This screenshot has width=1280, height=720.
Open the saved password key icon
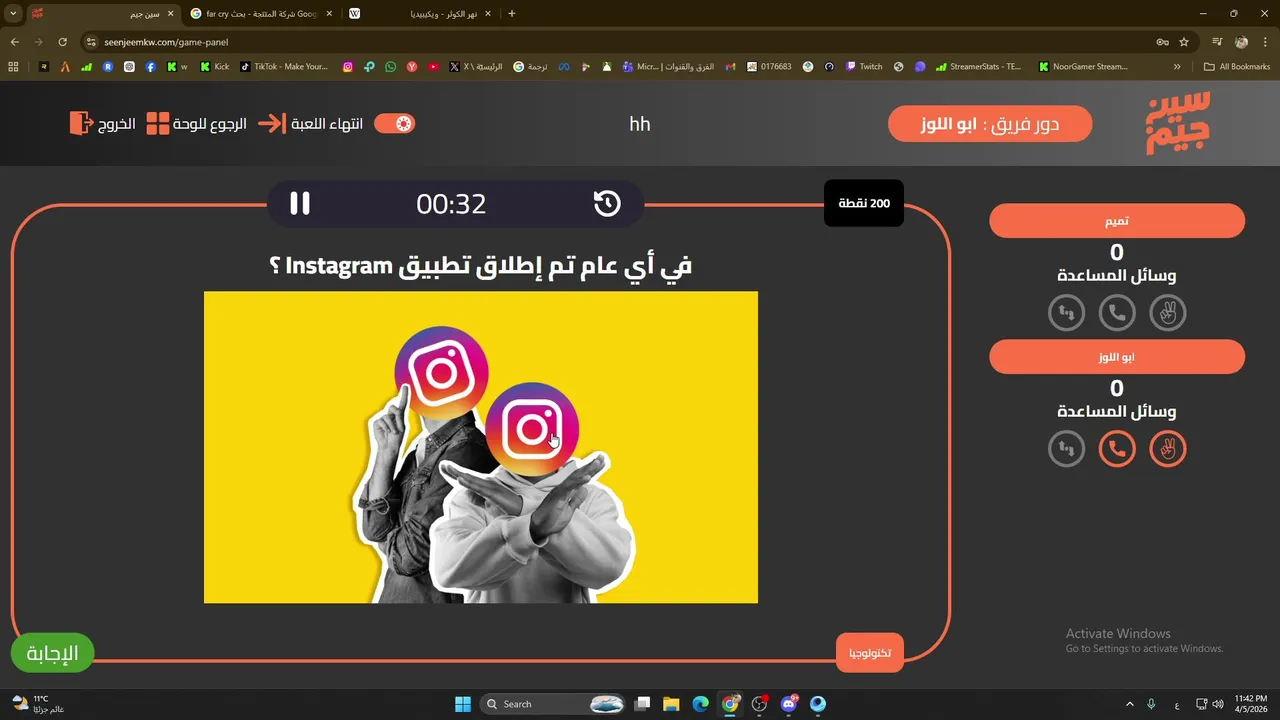tap(1162, 42)
